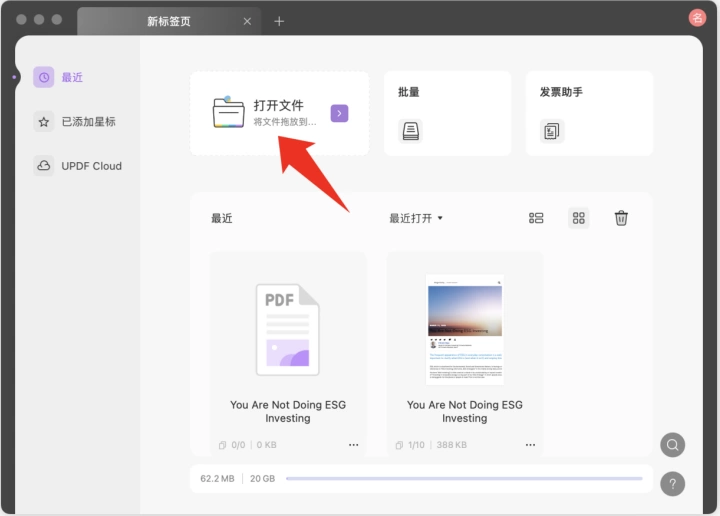This screenshot has width=720, height=516.
Task: Click purple arrow beside 打开文件
Action: pyautogui.click(x=339, y=113)
